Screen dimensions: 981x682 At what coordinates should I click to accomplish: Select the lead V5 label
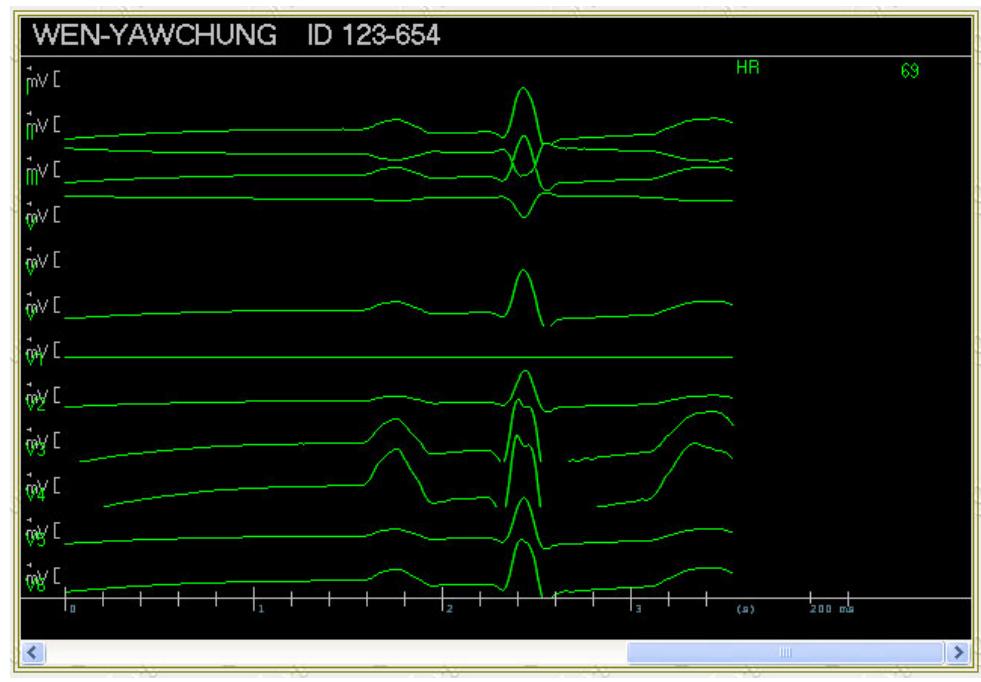pos(36,539)
